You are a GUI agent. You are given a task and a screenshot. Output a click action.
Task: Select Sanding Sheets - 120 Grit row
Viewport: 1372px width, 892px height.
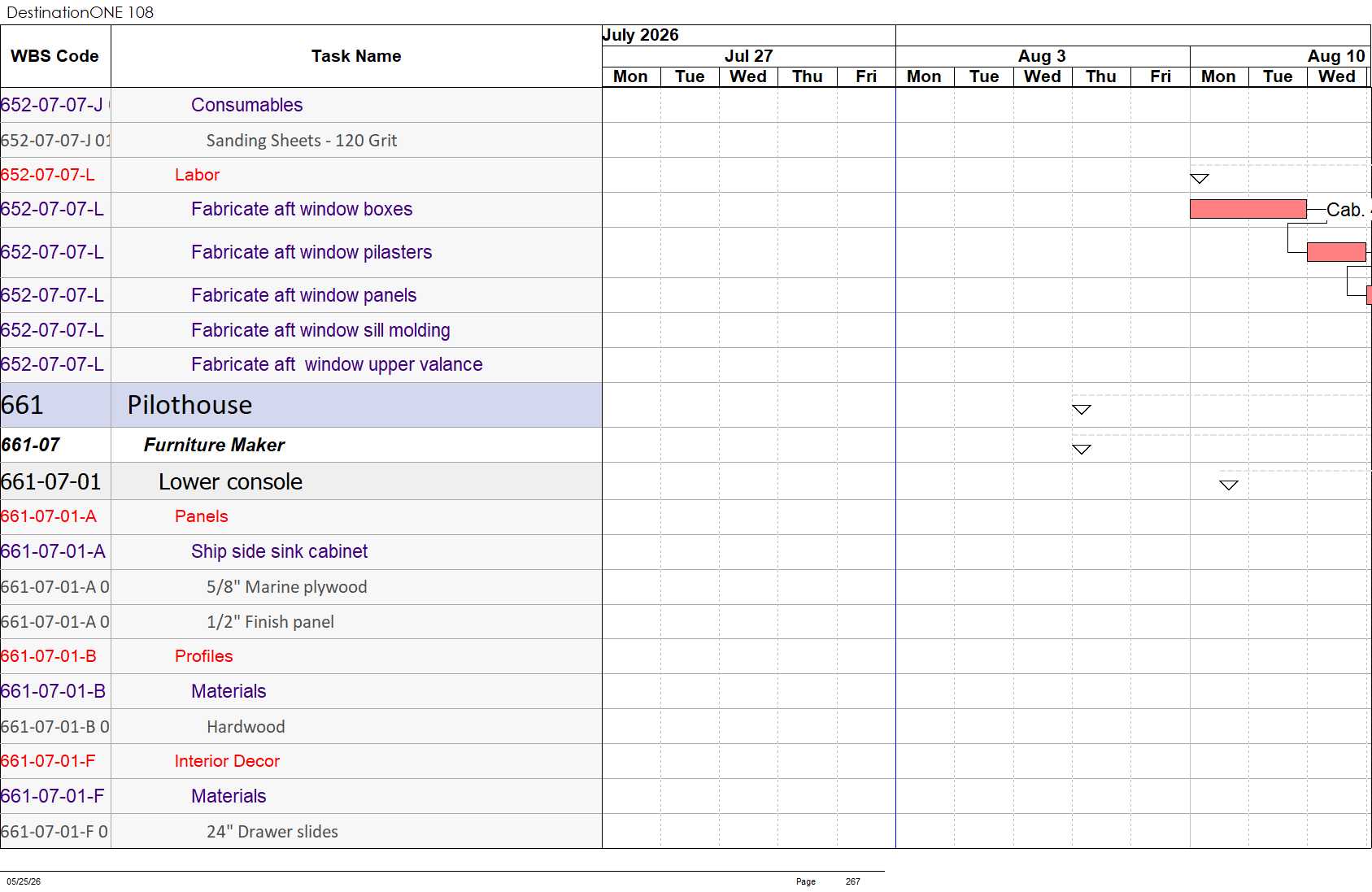tap(302, 140)
